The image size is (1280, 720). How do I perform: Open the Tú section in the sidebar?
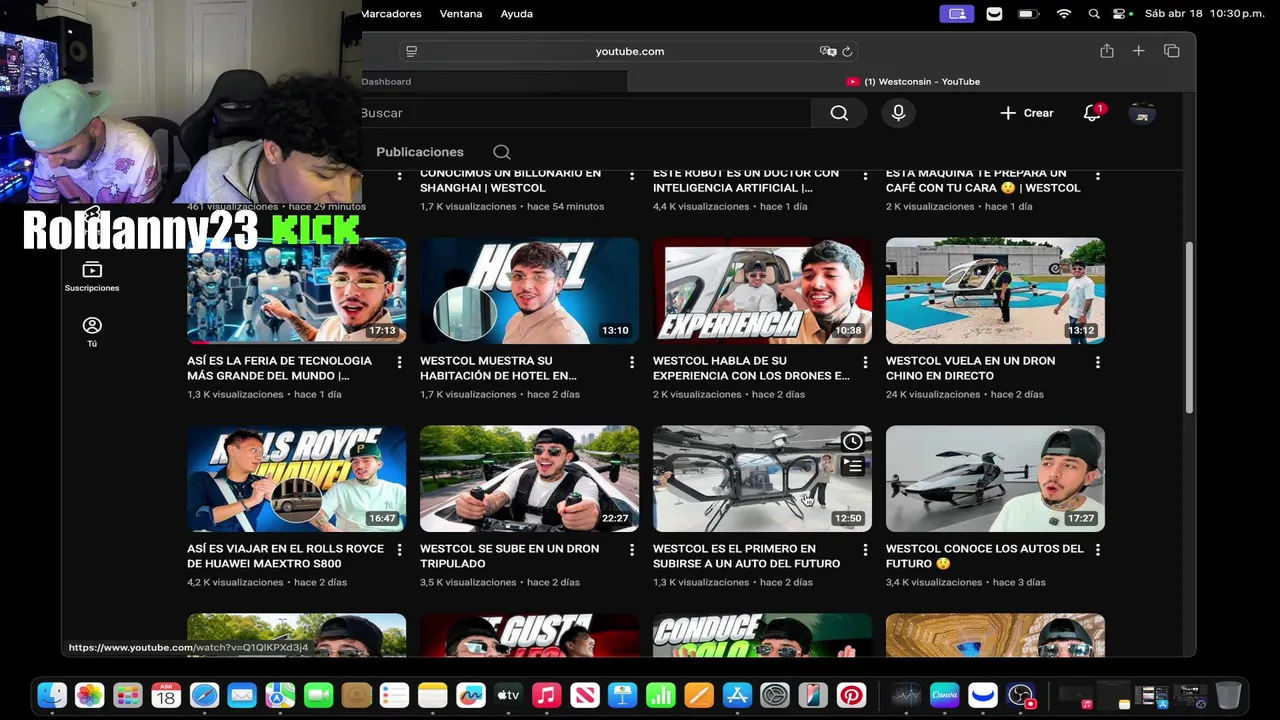(92, 332)
